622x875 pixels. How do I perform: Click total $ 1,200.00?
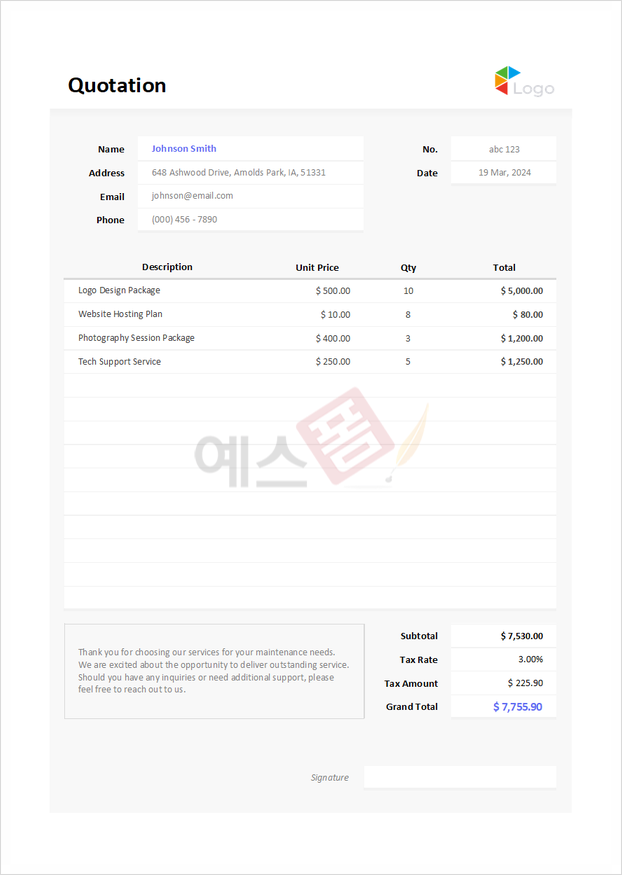click(522, 338)
